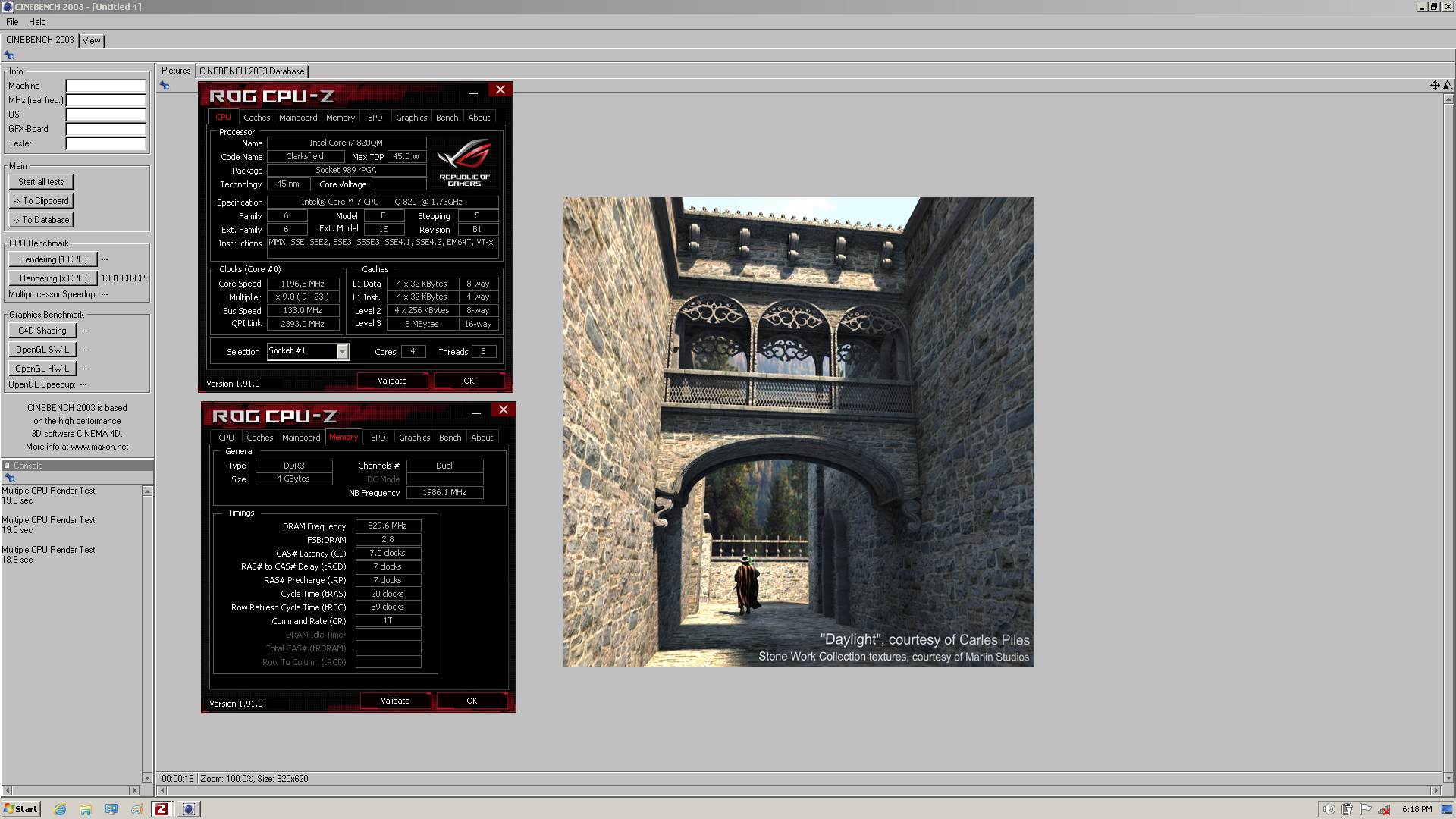The height and width of the screenshot is (819, 1456).
Task: Collapse the Console panel header toggle
Action: pos(8,466)
